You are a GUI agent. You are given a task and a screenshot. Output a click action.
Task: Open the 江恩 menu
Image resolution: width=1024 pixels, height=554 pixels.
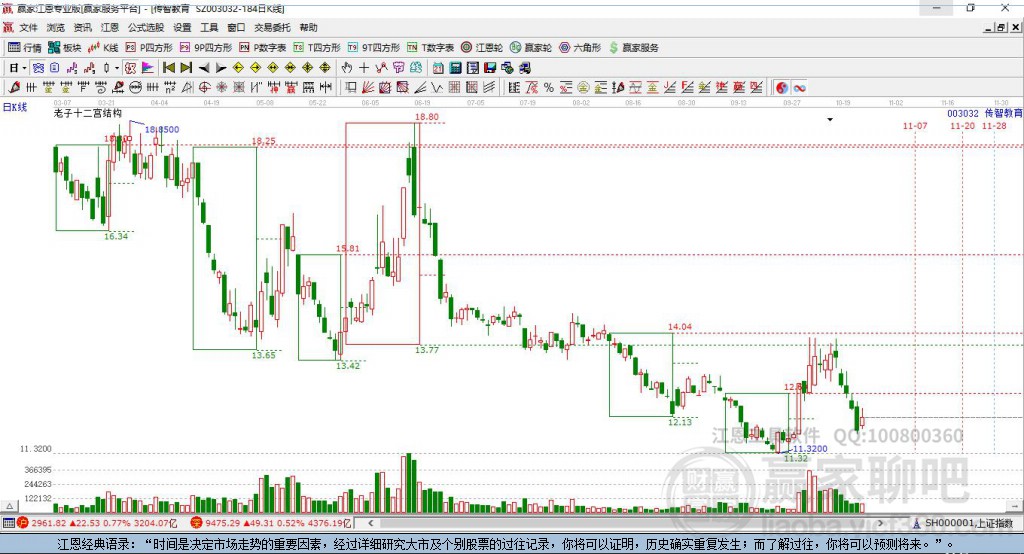[x=110, y=27]
